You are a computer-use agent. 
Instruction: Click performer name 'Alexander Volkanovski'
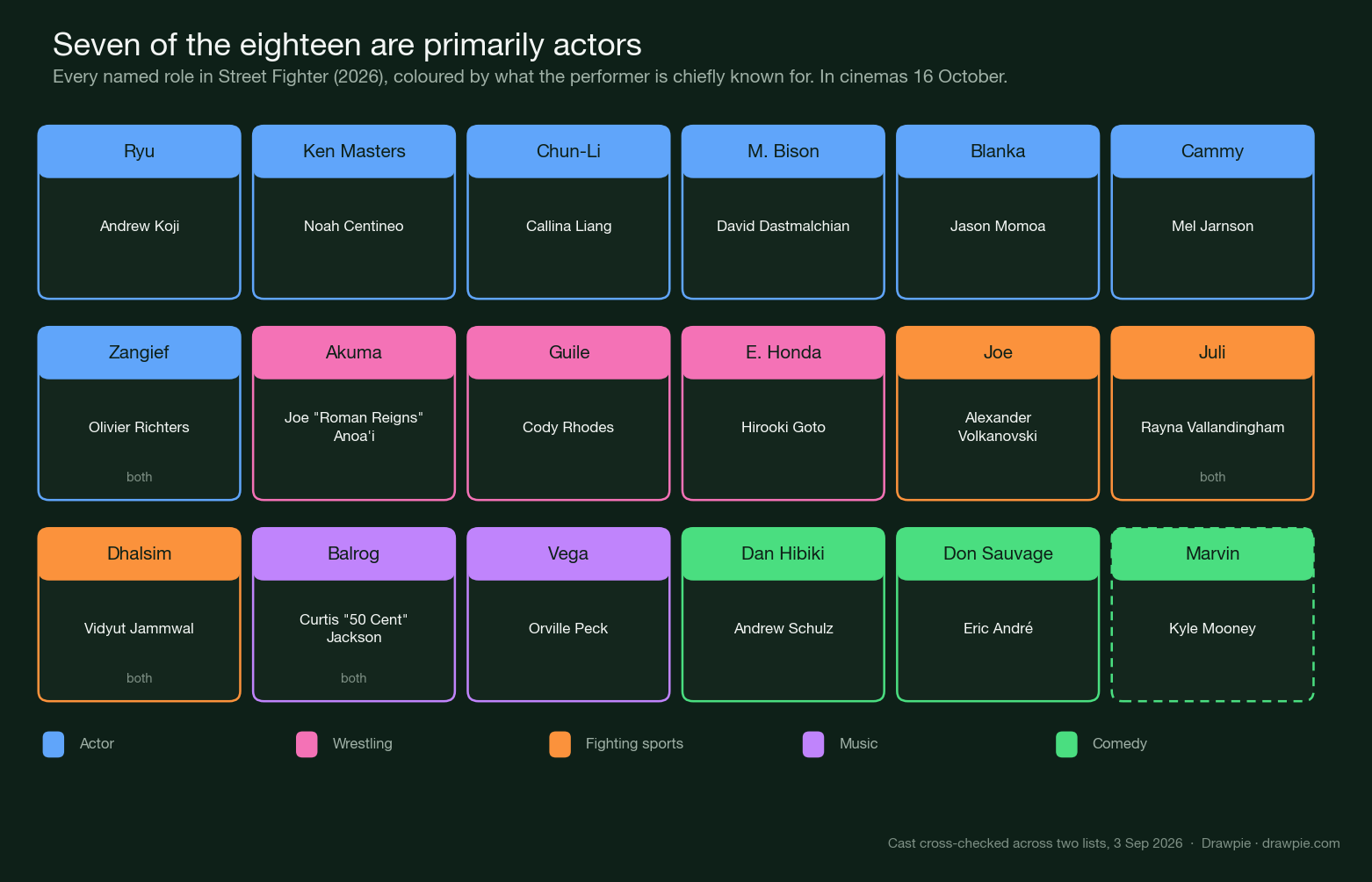(x=998, y=427)
